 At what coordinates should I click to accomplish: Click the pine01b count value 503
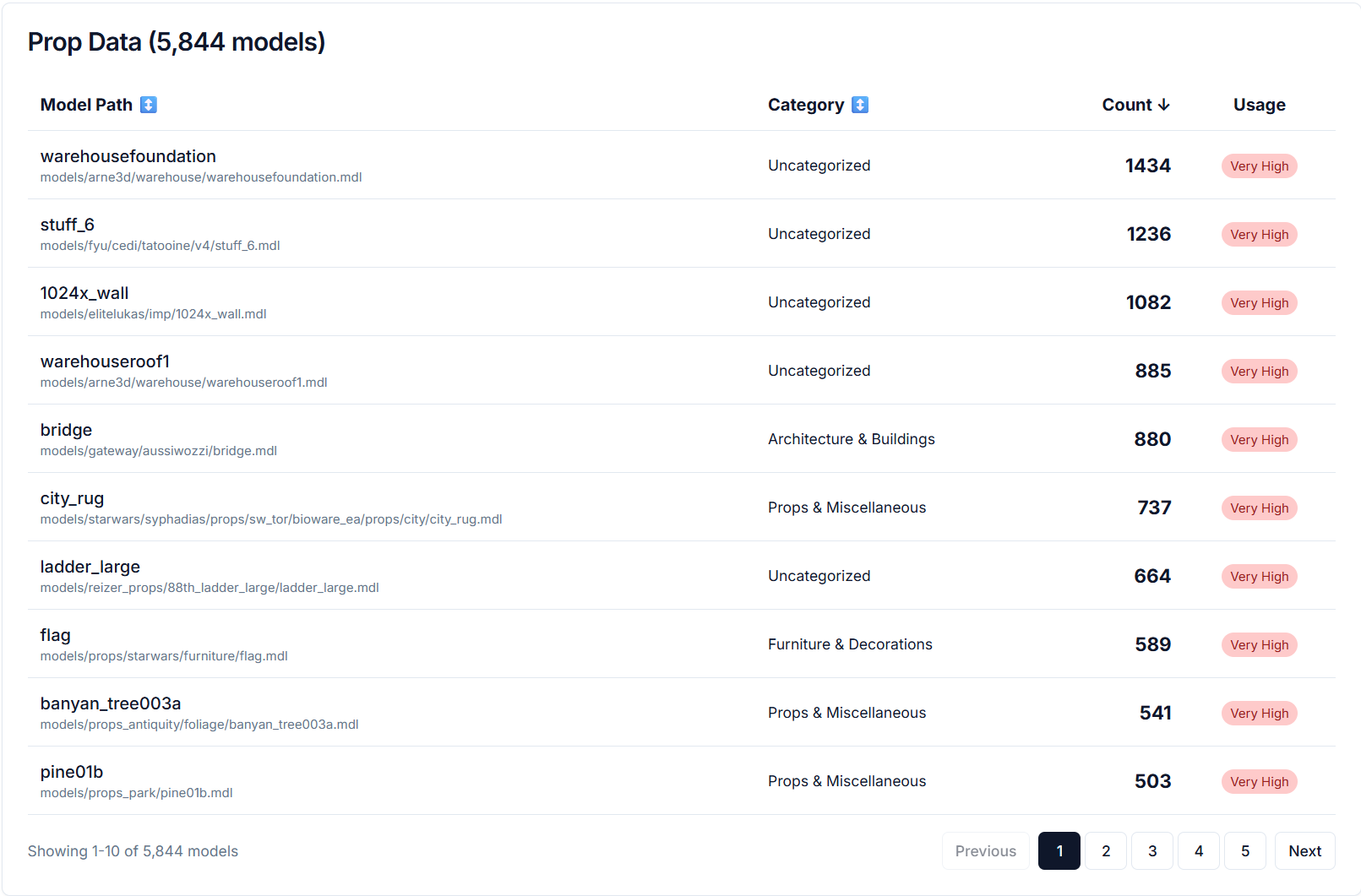1152,781
